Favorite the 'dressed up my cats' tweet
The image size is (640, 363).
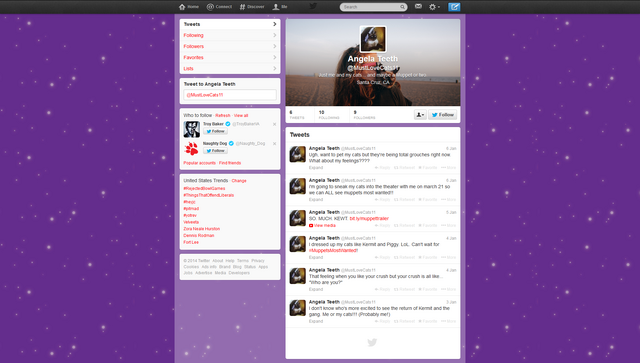click(428, 257)
